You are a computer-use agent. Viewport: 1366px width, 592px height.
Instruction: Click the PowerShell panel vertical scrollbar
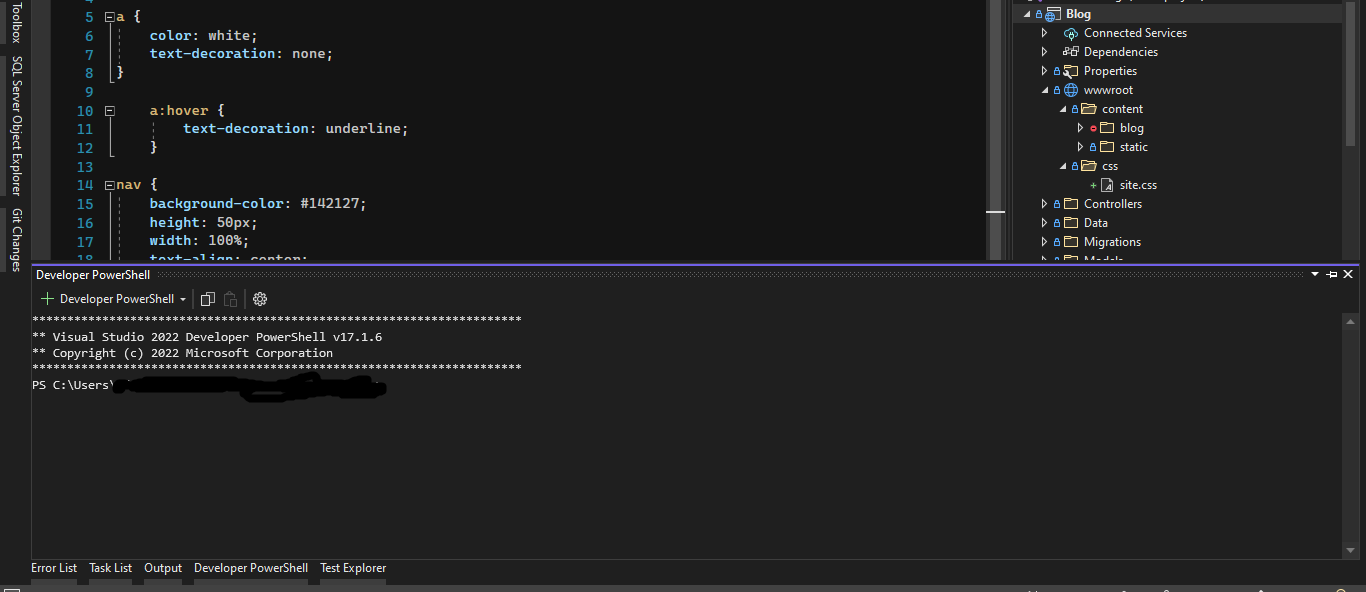pos(1350,435)
